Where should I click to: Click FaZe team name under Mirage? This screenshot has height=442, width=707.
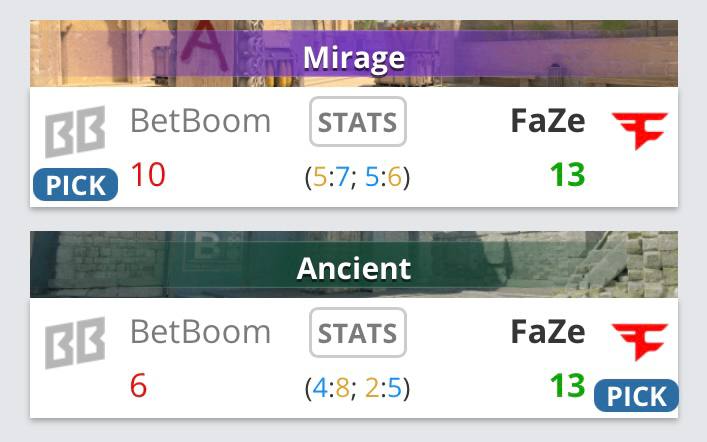[x=548, y=121]
